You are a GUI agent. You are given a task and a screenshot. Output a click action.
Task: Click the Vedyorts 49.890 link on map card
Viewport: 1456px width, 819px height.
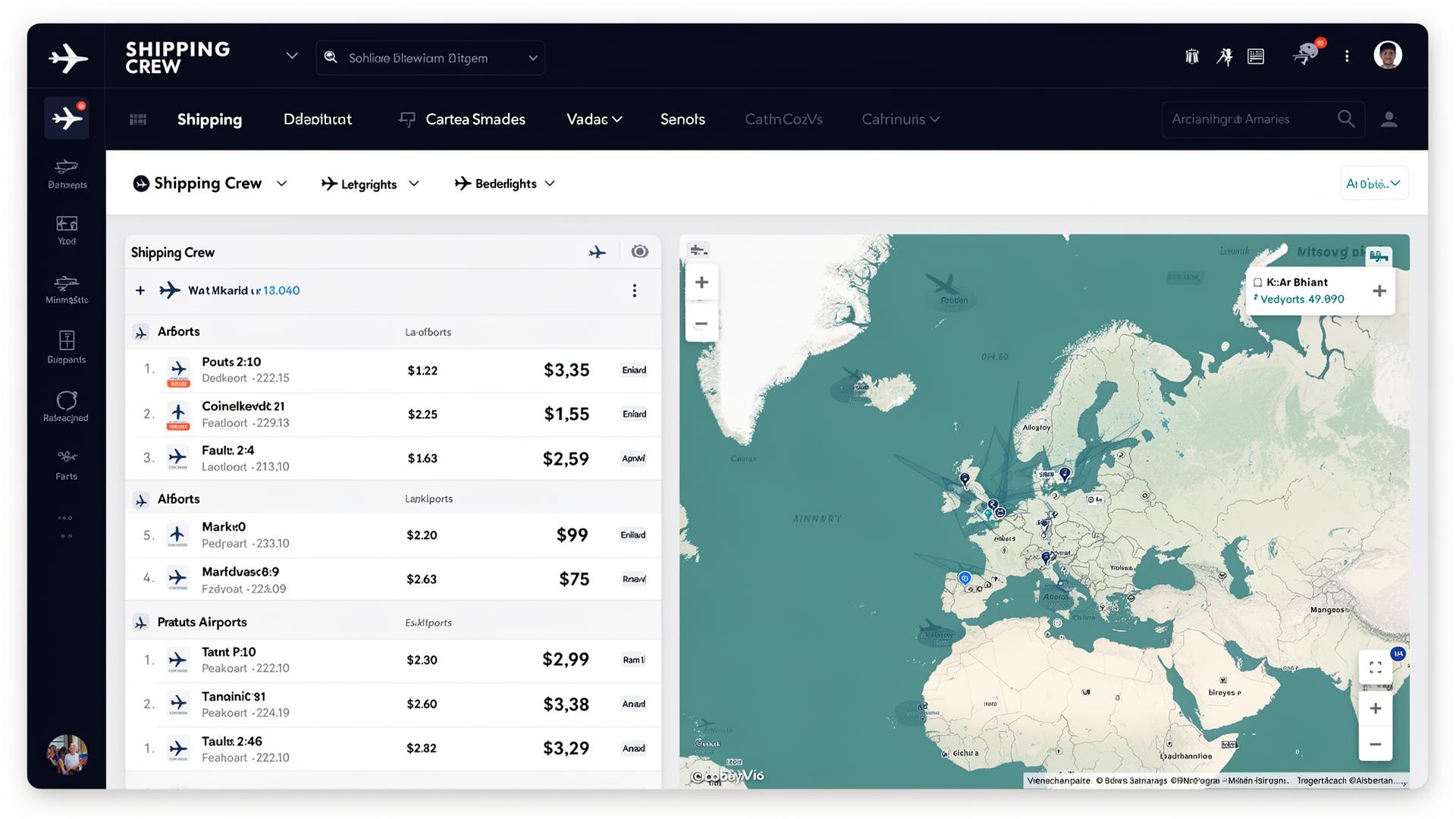[1302, 299]
